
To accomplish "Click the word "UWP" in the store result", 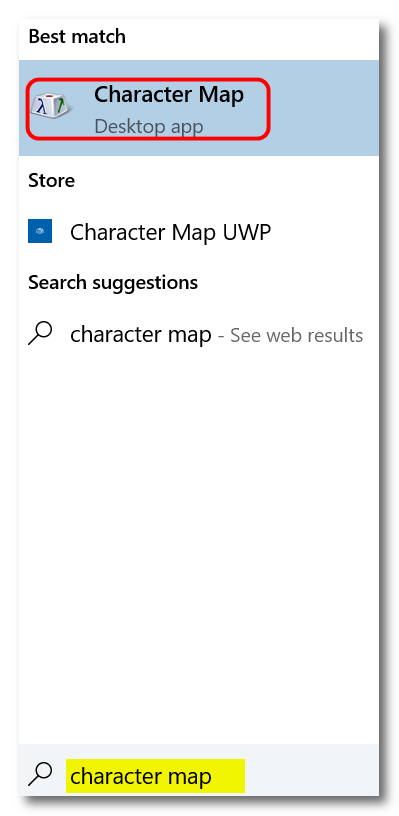I will 247,232.
